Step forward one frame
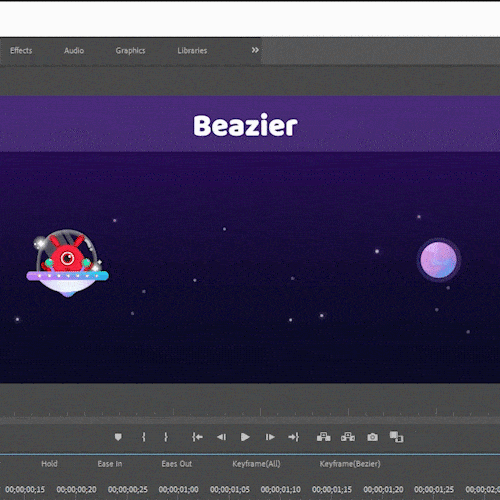The height and width of the screenshot is (500, 500). pyautogui.click(x=270, y=437)
